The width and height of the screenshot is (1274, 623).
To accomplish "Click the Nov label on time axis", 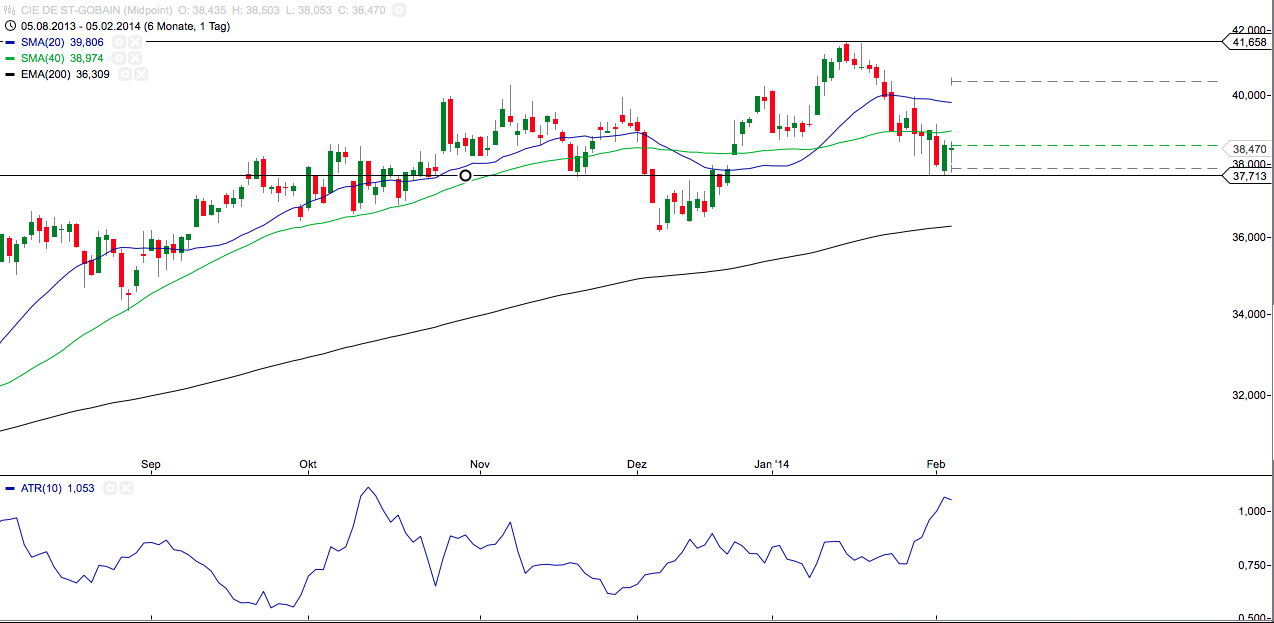I will [480, 464].
